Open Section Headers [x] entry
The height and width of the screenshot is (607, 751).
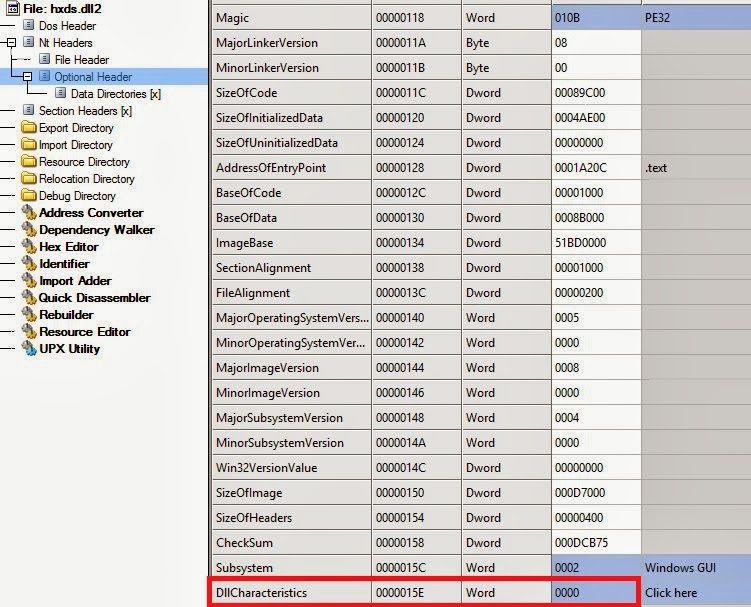click(x=84, y=111)
